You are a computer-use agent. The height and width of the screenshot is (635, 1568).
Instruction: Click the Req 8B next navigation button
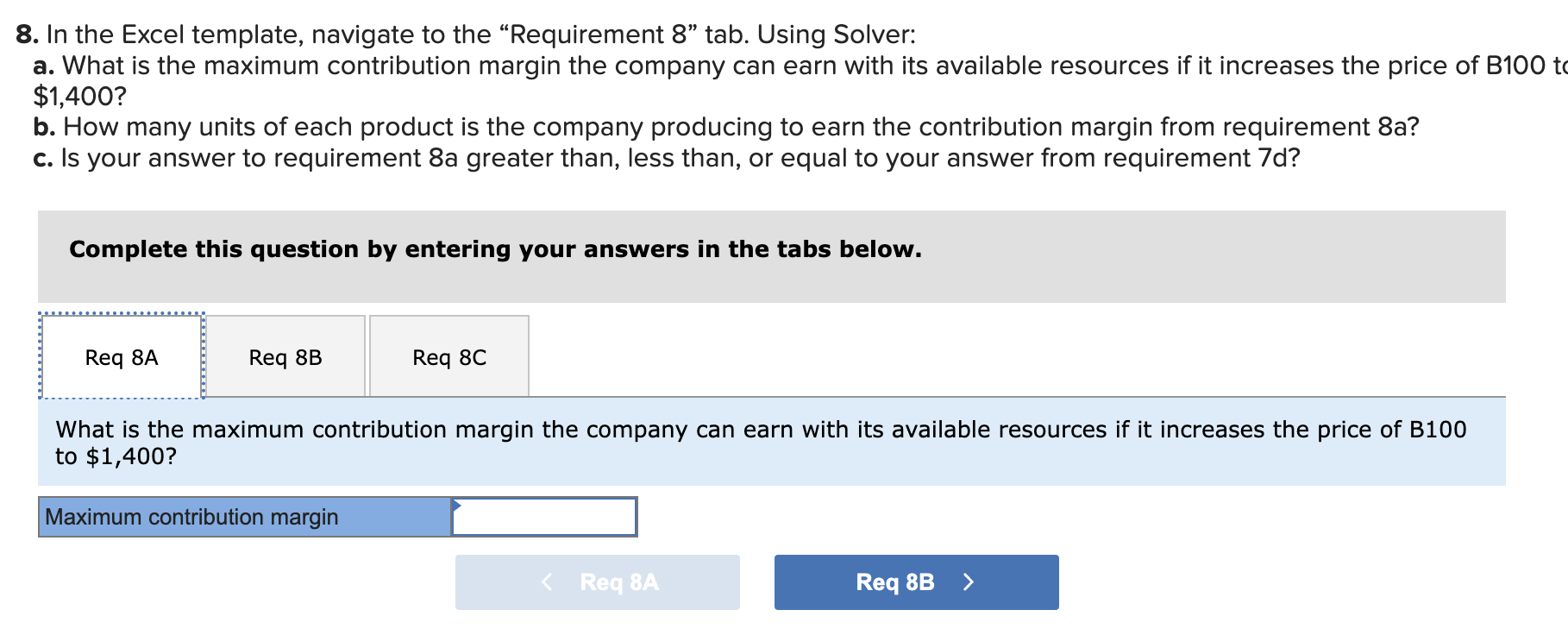[916, 582]
